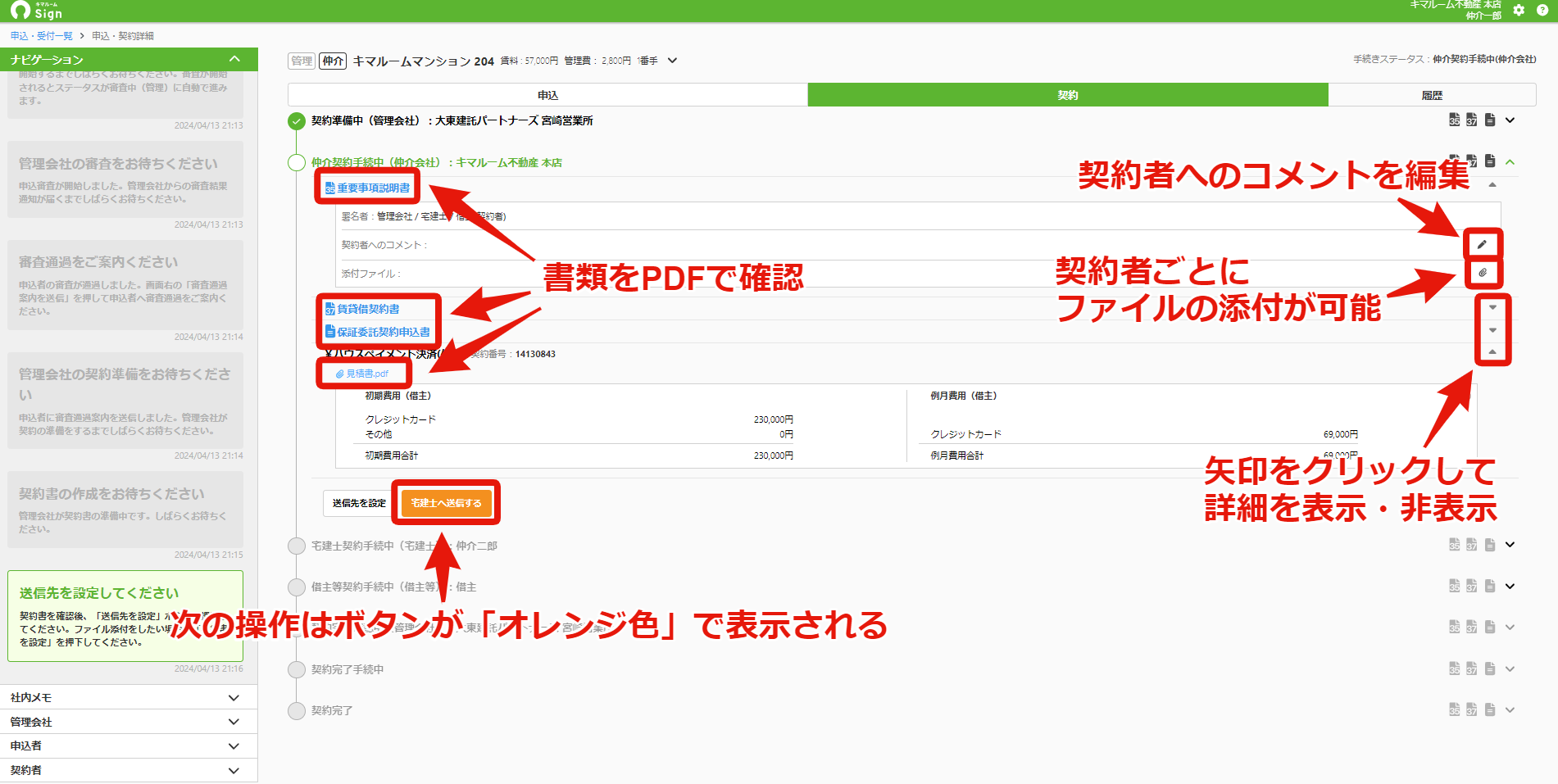Open the 保証委託契約申込書 PDF link
This screenshot has width=1558, height=784.
click(378, 332)
